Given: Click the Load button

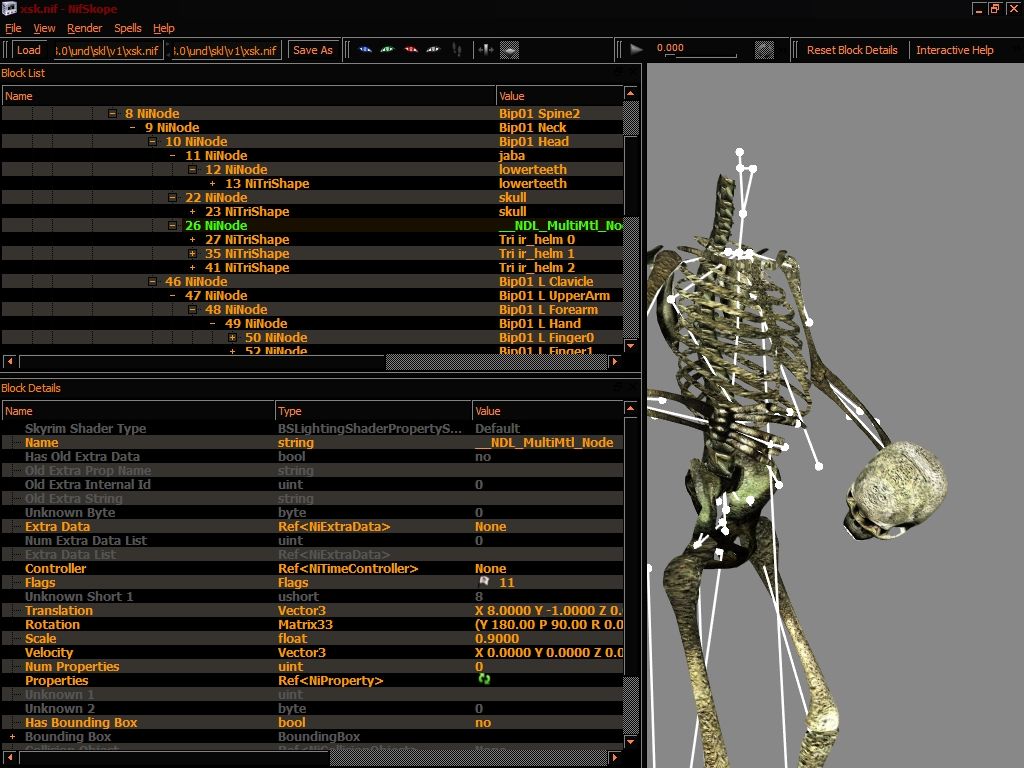Looking at the screenshot, I should [29, 50].
